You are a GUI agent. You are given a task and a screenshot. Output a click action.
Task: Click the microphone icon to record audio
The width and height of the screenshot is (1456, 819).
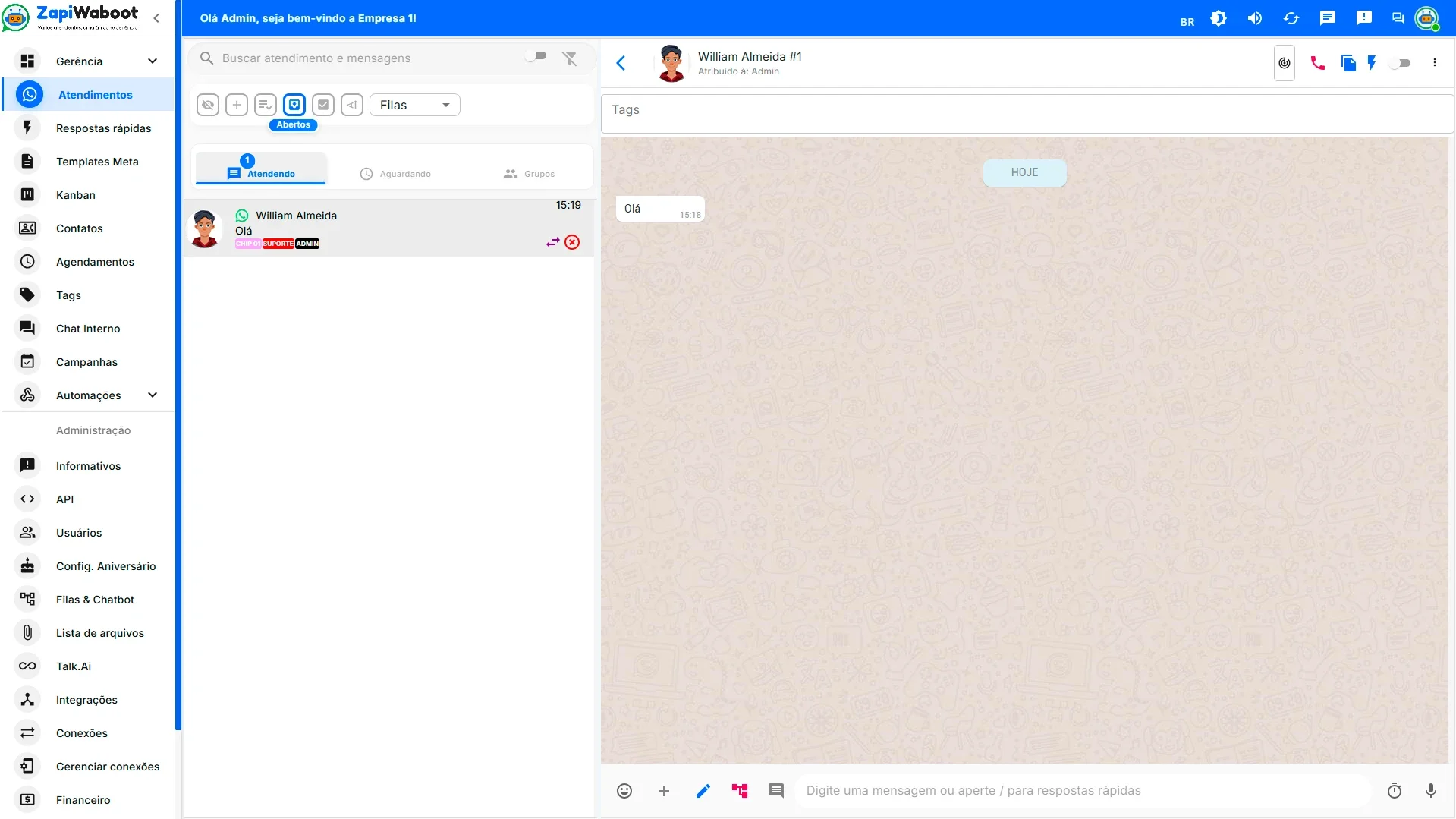(1430, 791)
